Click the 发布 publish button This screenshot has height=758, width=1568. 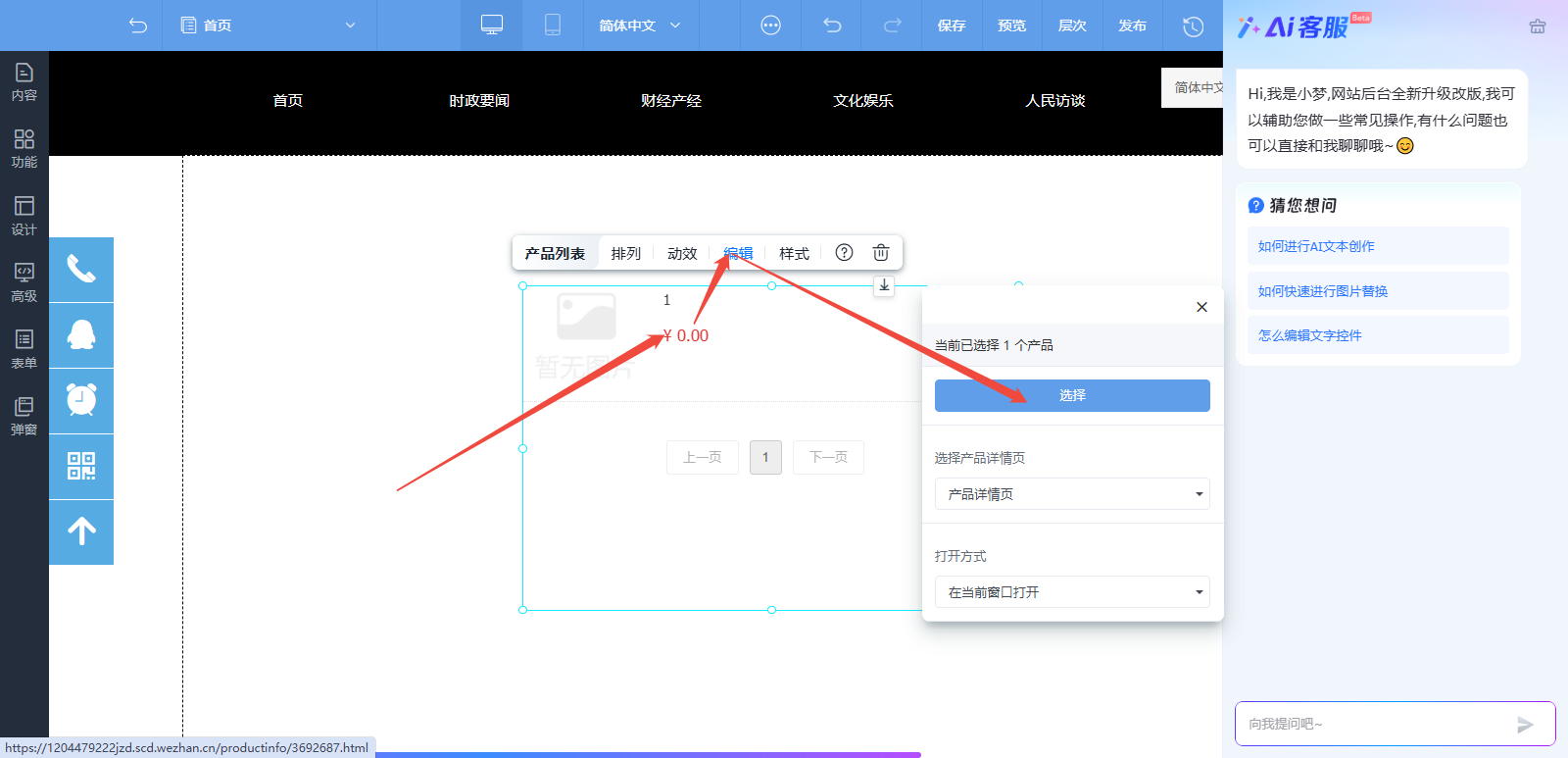tap(1132, 25)
